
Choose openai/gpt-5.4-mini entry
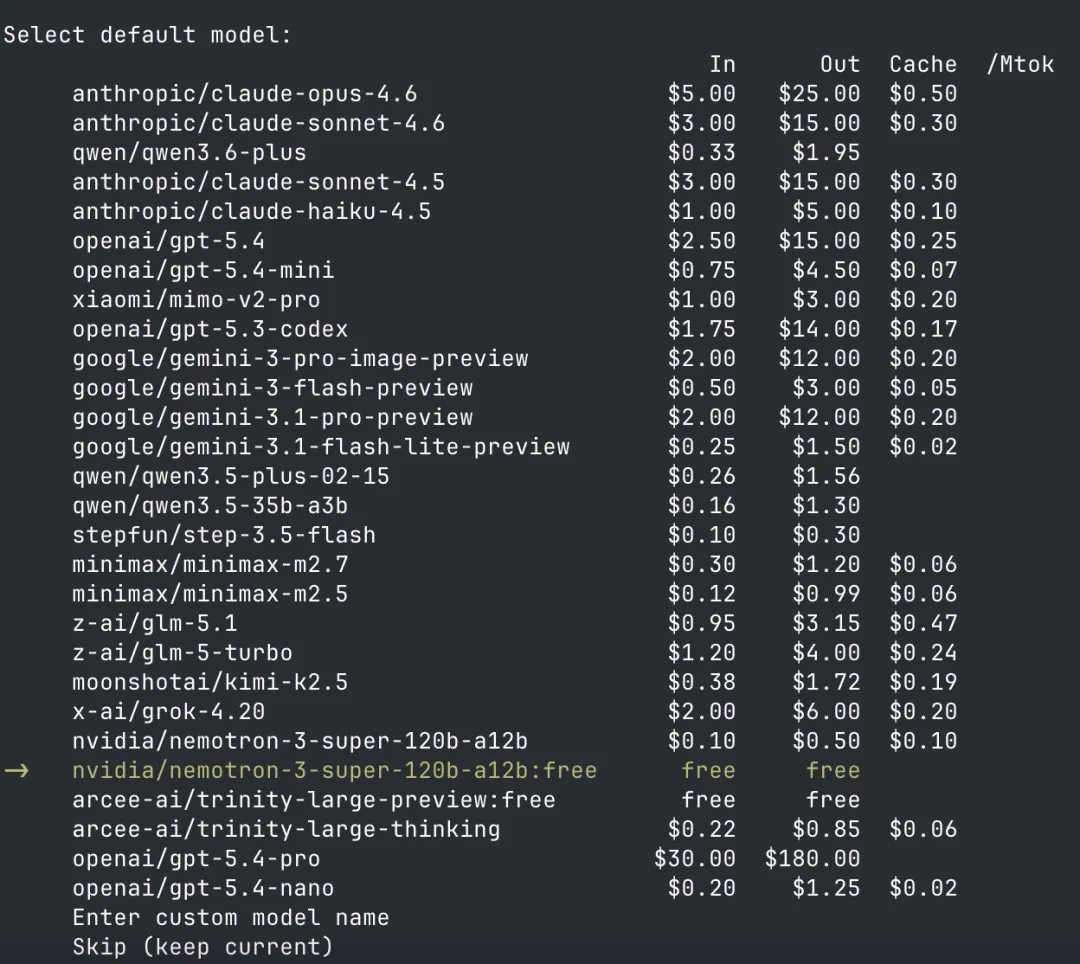(203, 270)
